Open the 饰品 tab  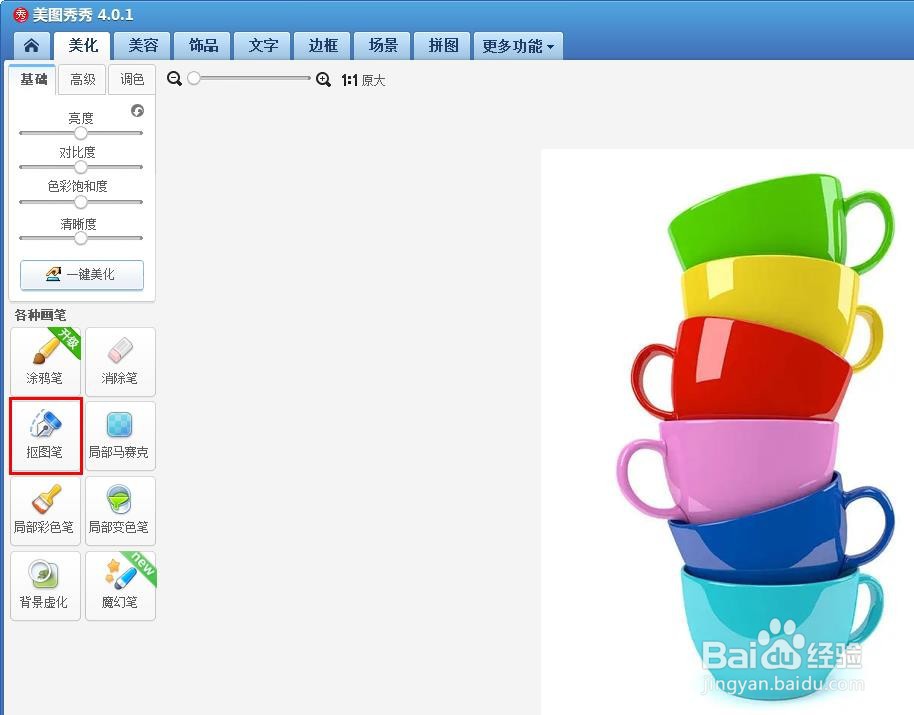click(203, 45)
